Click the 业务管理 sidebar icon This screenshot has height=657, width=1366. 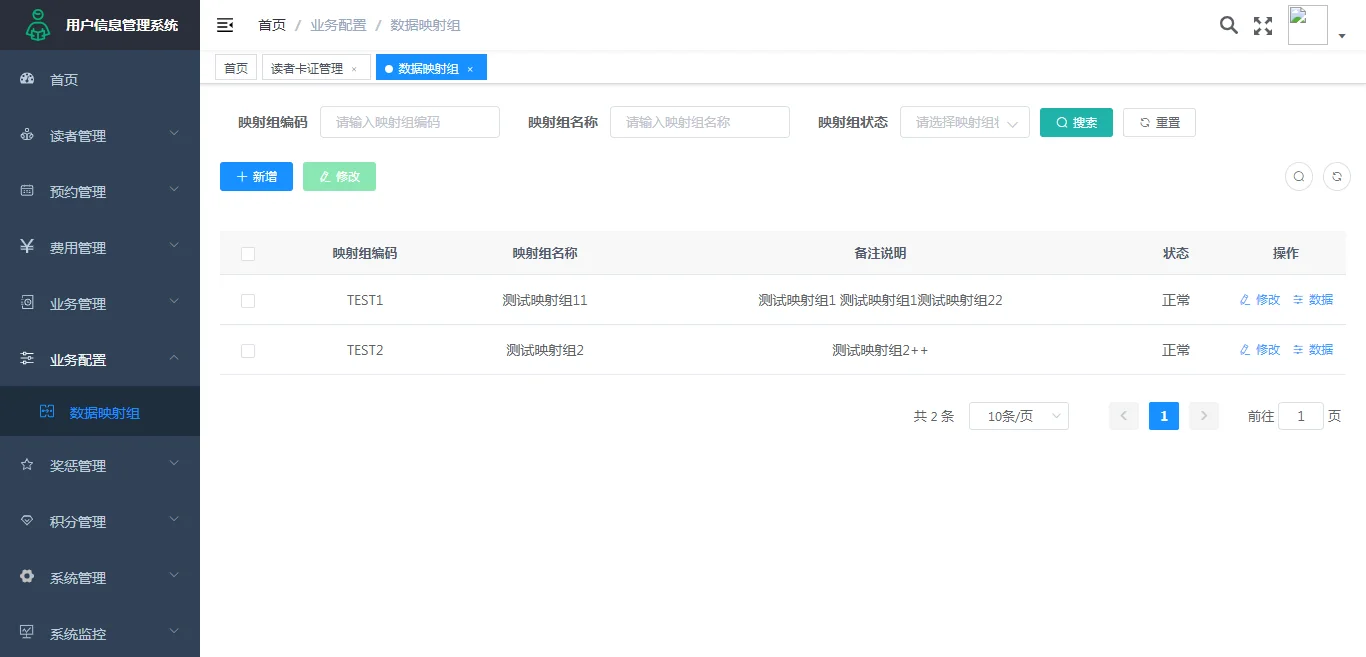pos(28,303)
